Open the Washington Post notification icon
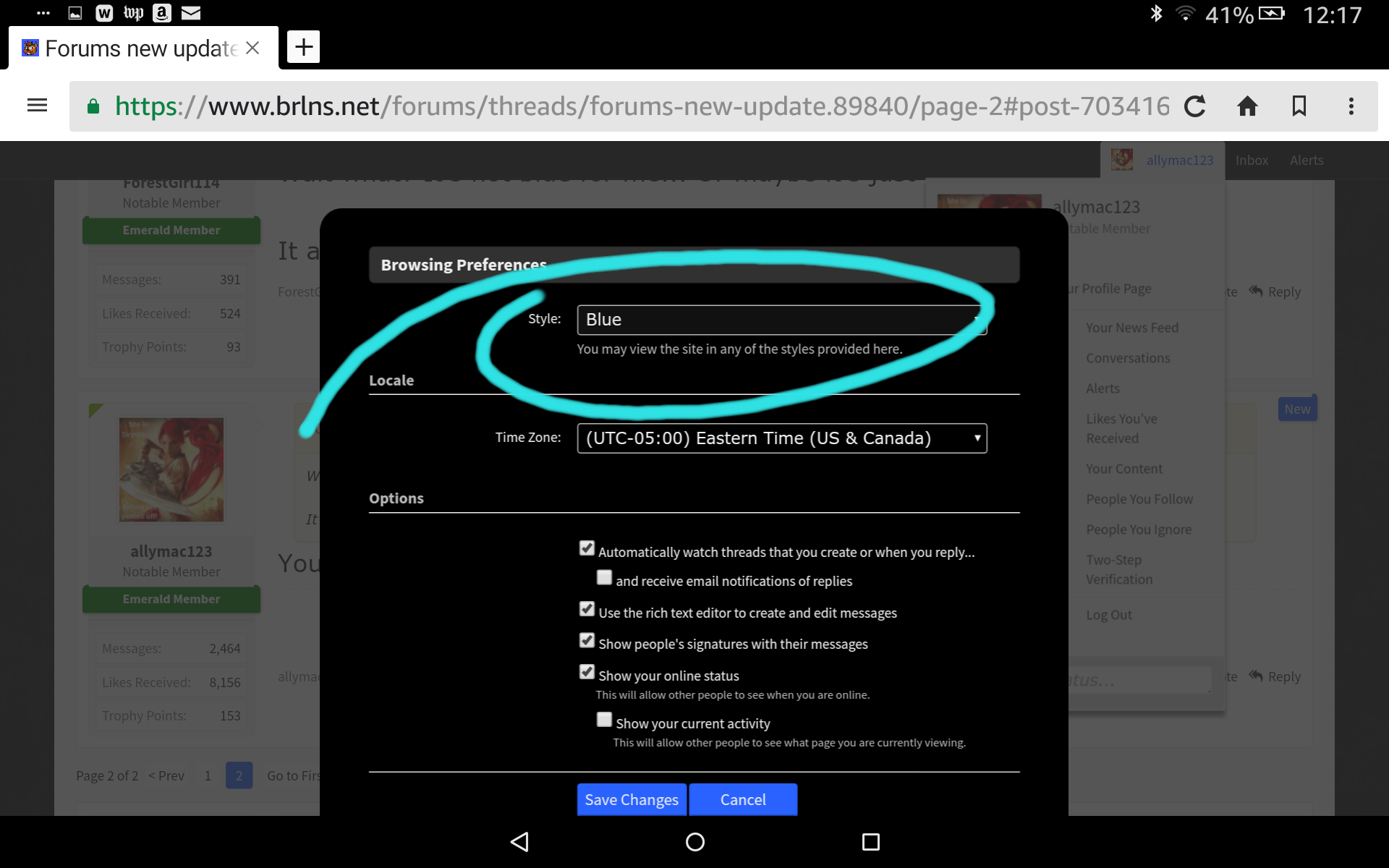The width and height of the screenshot is (1389, 868). coord(133,13)
